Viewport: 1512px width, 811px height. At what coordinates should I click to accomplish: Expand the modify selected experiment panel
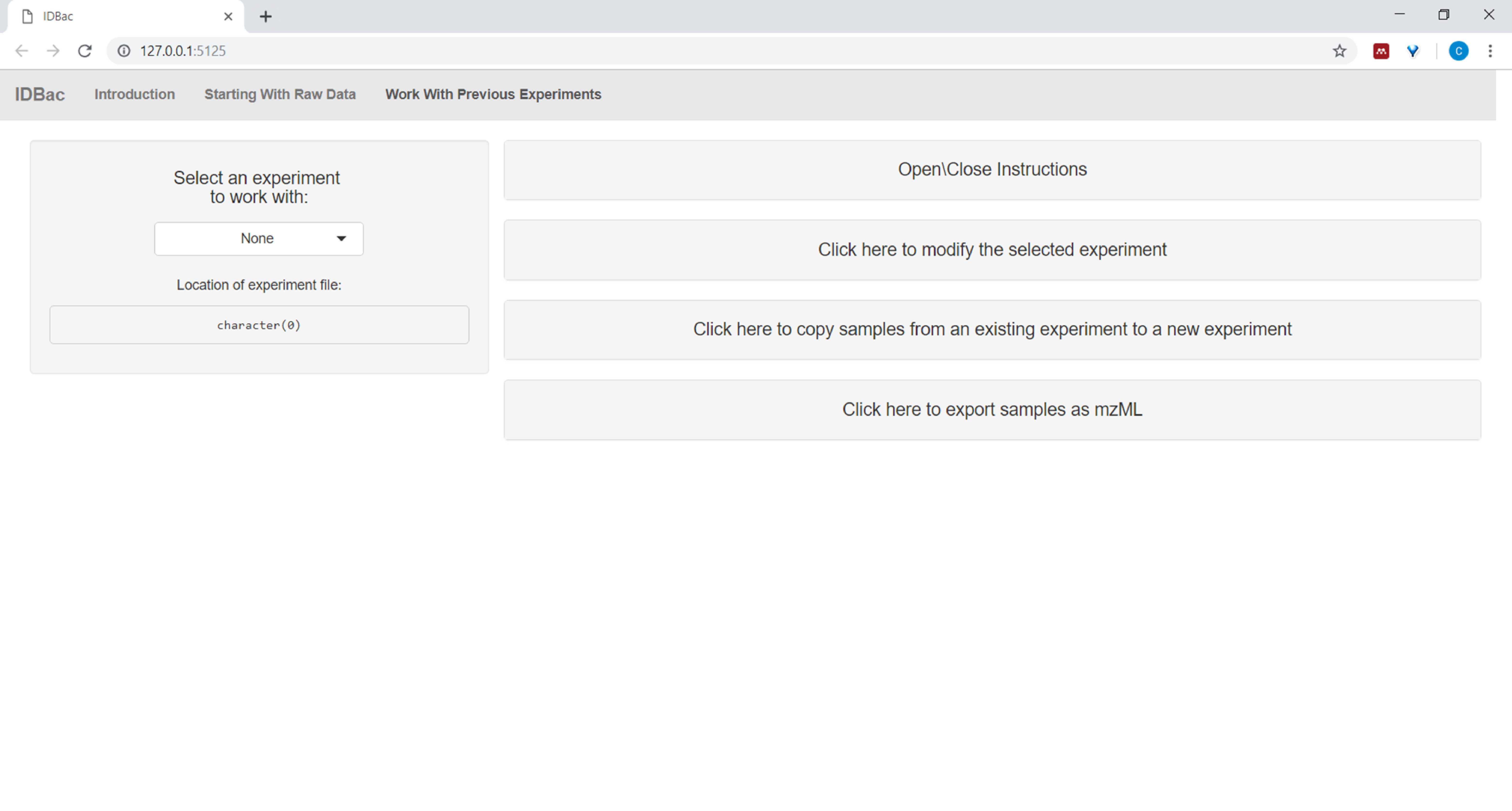point(992,249)
